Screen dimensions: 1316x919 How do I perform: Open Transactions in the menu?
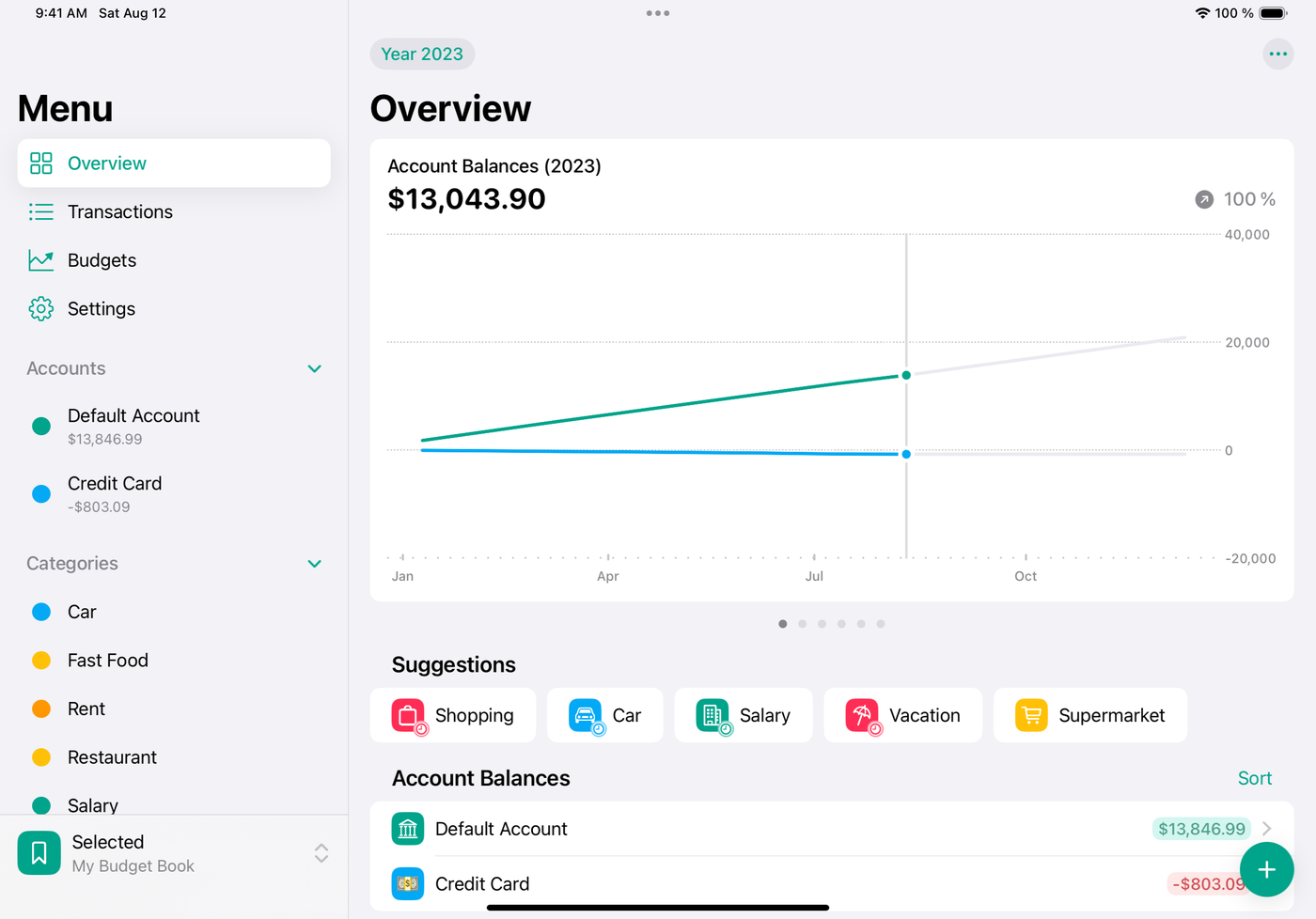click(x=119, y=211)
